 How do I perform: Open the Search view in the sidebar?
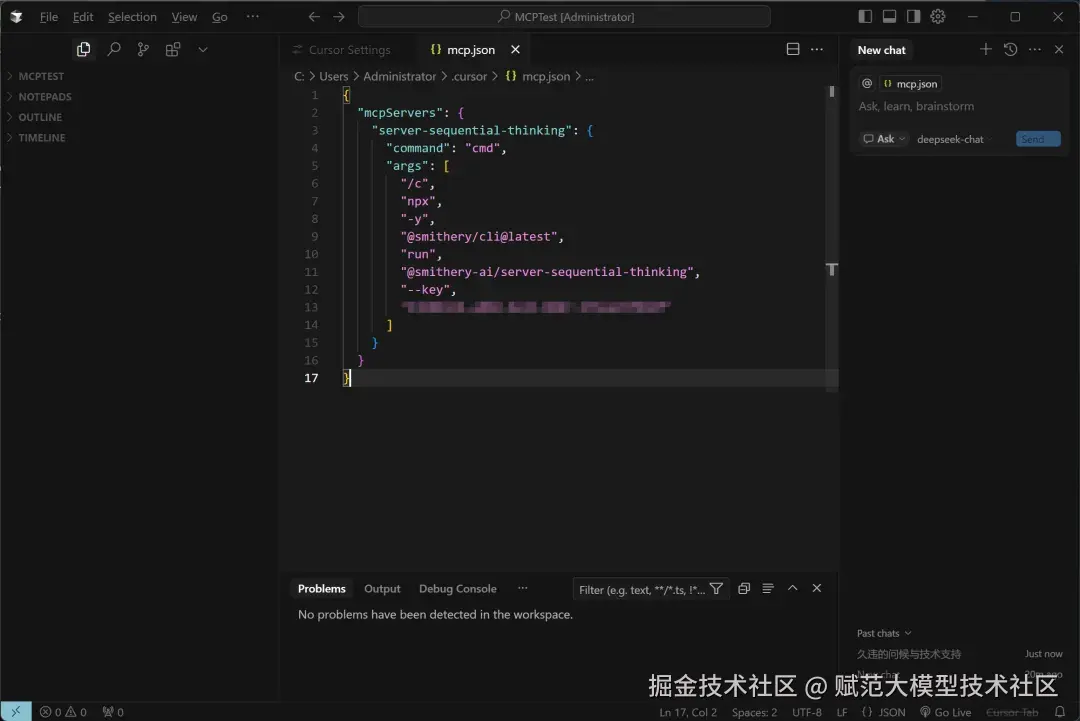111,48
